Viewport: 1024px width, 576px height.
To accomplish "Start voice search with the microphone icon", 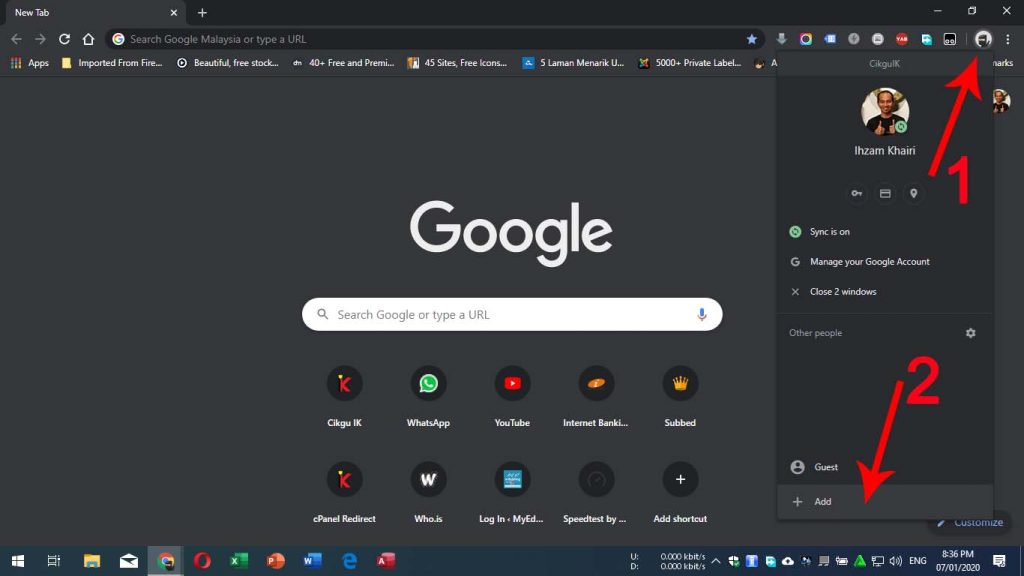I will (701, 315).
